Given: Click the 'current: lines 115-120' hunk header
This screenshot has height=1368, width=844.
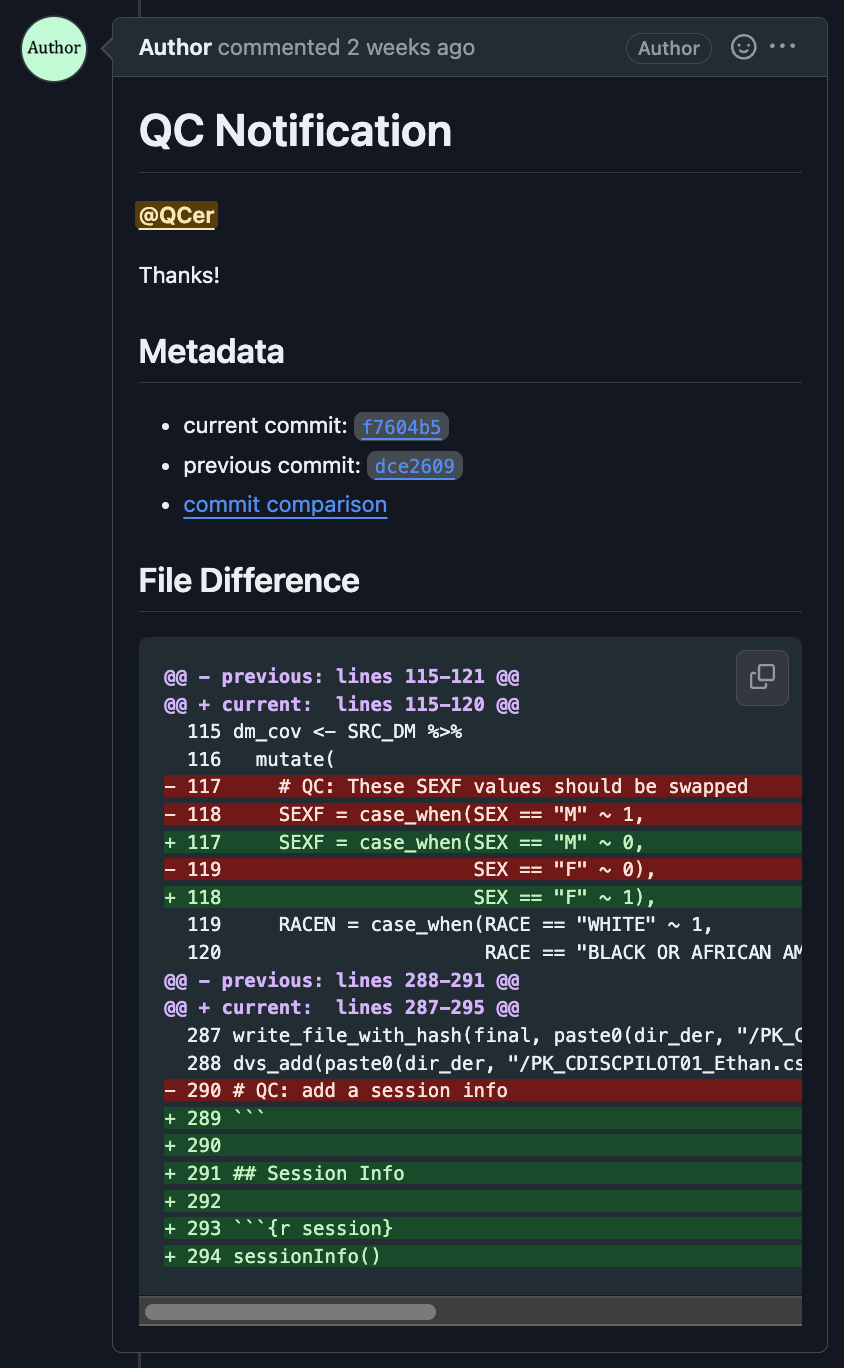Looking at the screenshot, I should [x=341, y=705].
